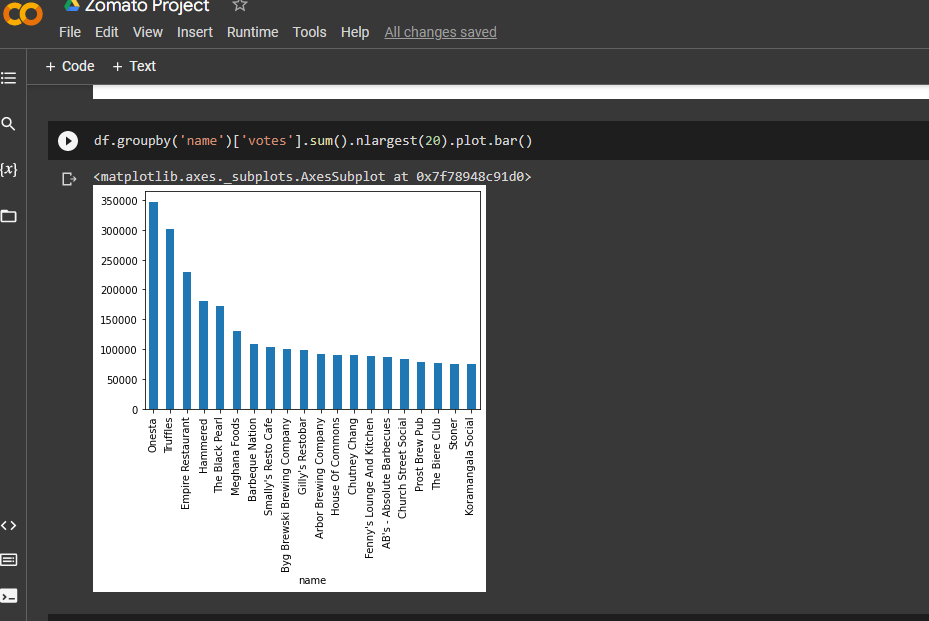Click the Truffles axis label

pos(168,436)
